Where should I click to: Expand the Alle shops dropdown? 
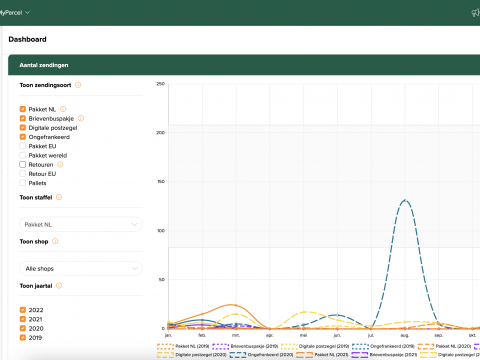tap(81, 268)
